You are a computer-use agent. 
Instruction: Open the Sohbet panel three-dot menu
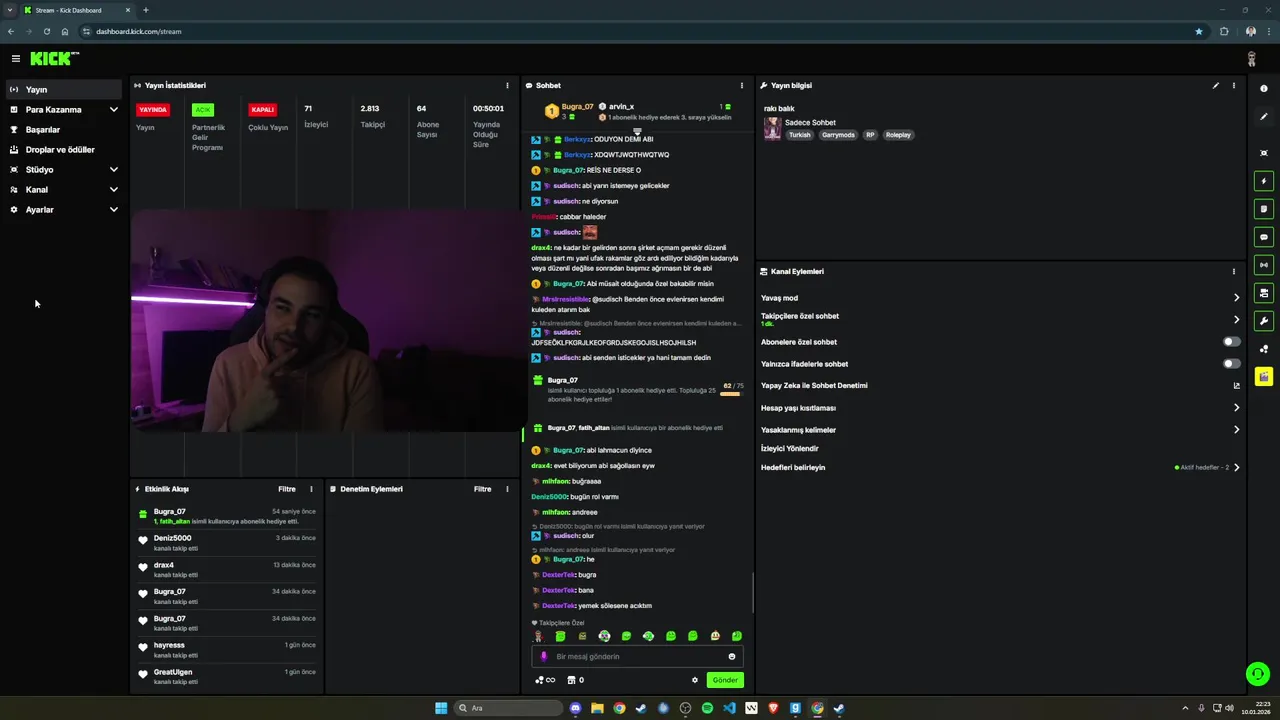point(741,86)
